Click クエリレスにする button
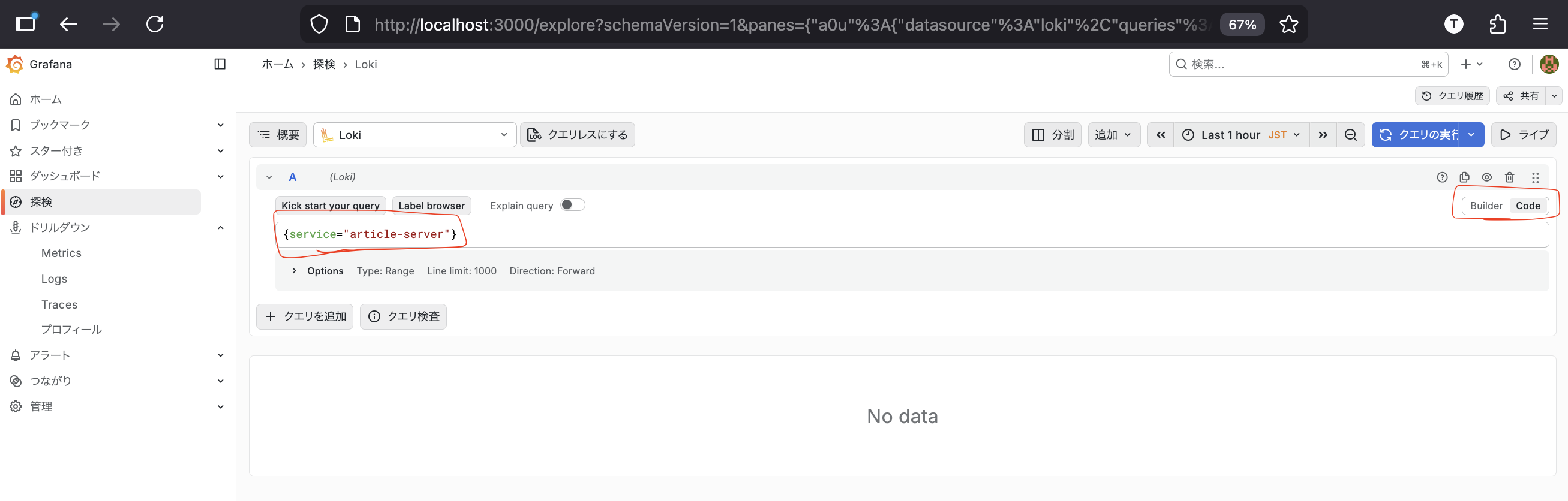The width and height of the screenshot is (1568, 501). click(x=577, y=135)
